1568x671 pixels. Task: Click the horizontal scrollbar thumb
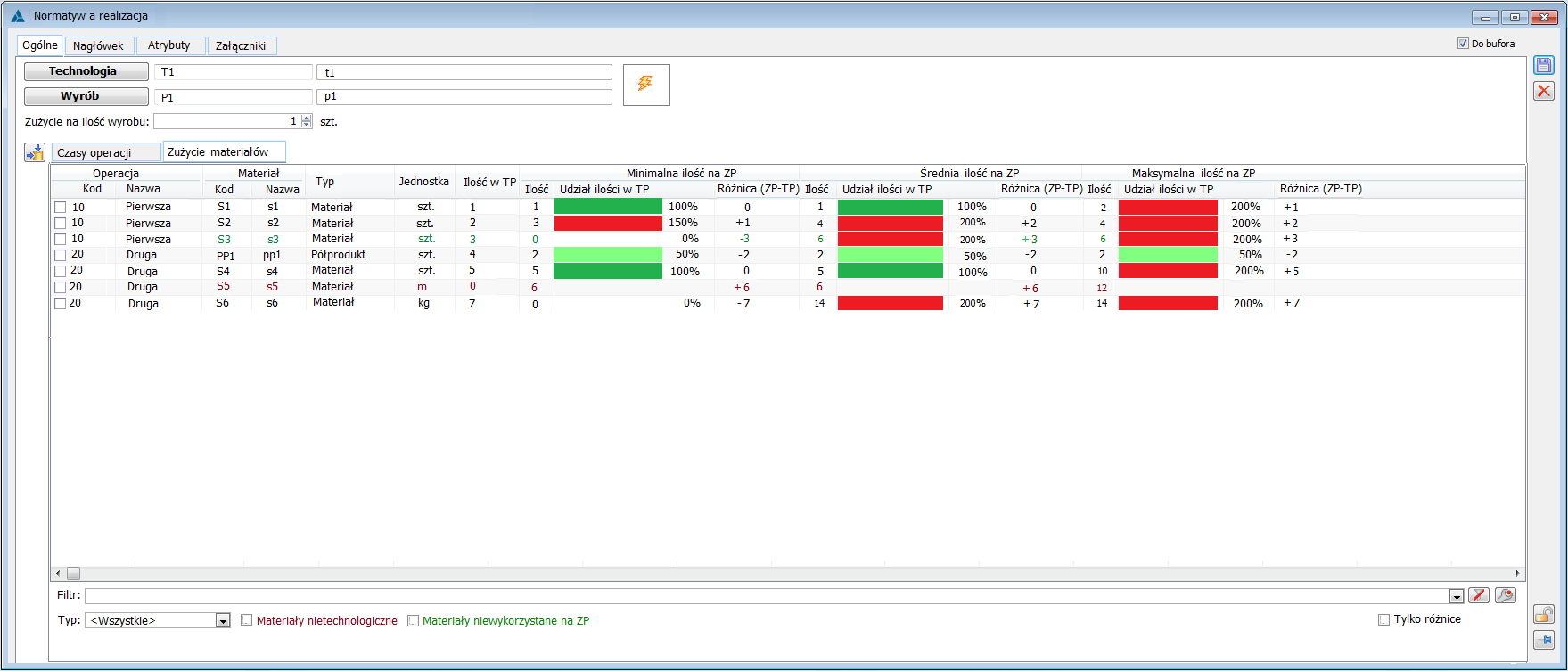tap(74, 573)
